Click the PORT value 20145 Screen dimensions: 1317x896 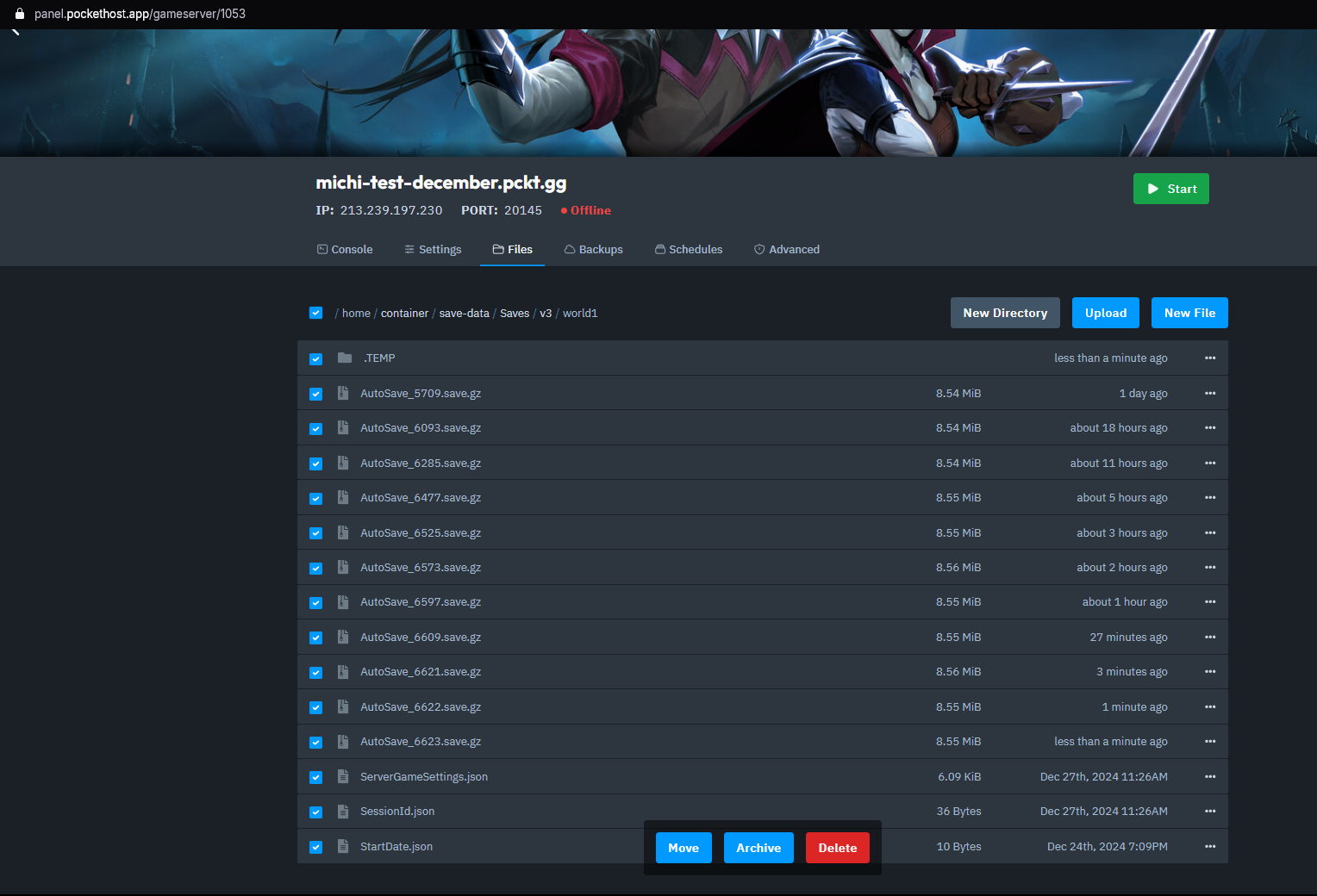[x=523, y=210]
